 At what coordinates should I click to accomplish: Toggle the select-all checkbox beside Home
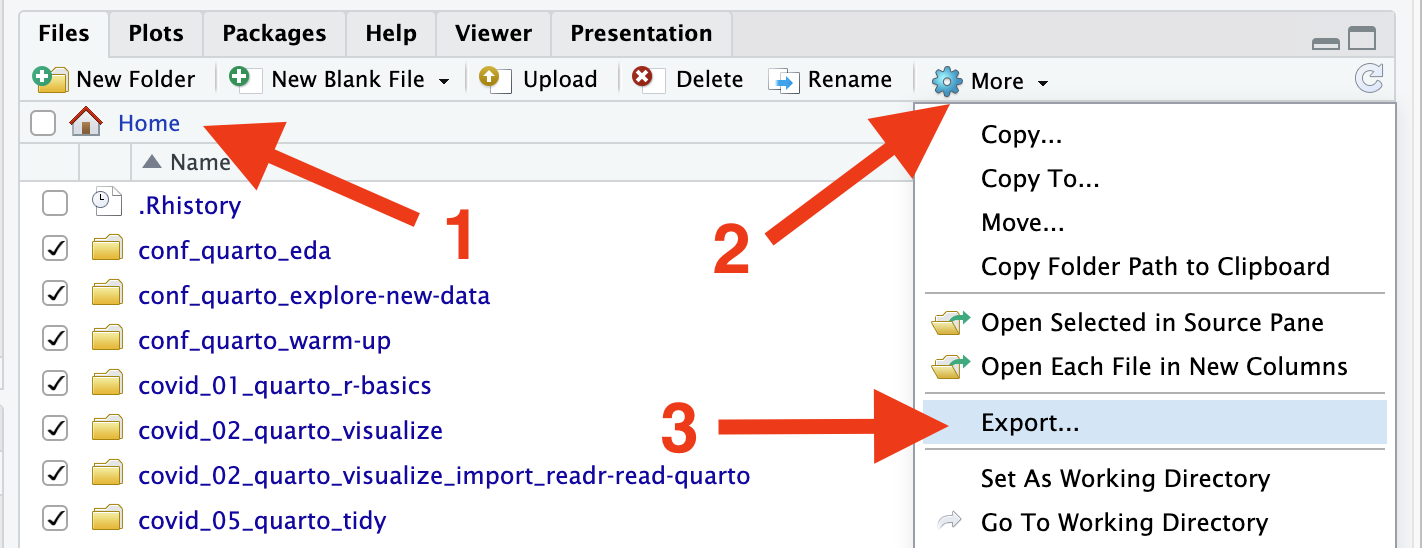point(43,123)
